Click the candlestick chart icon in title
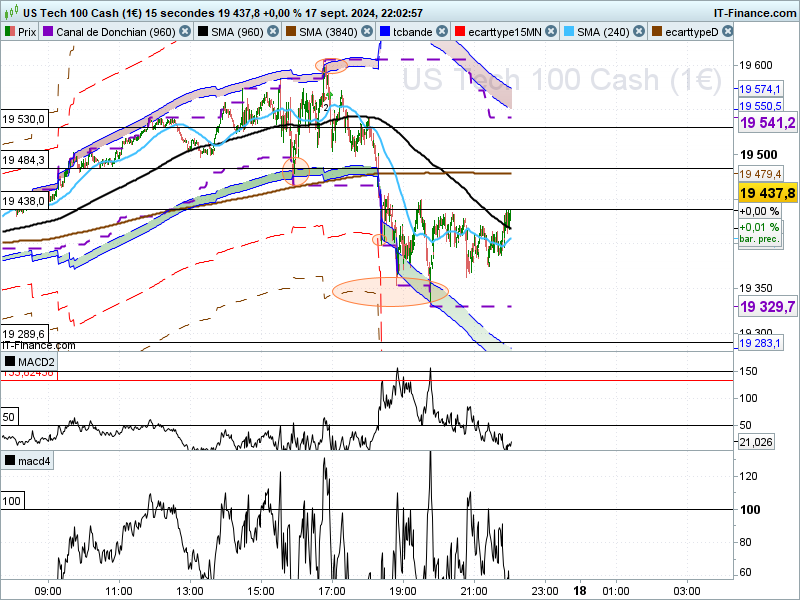Image resolution: width=800 pixels, height=600 pixels. point(11,11)
